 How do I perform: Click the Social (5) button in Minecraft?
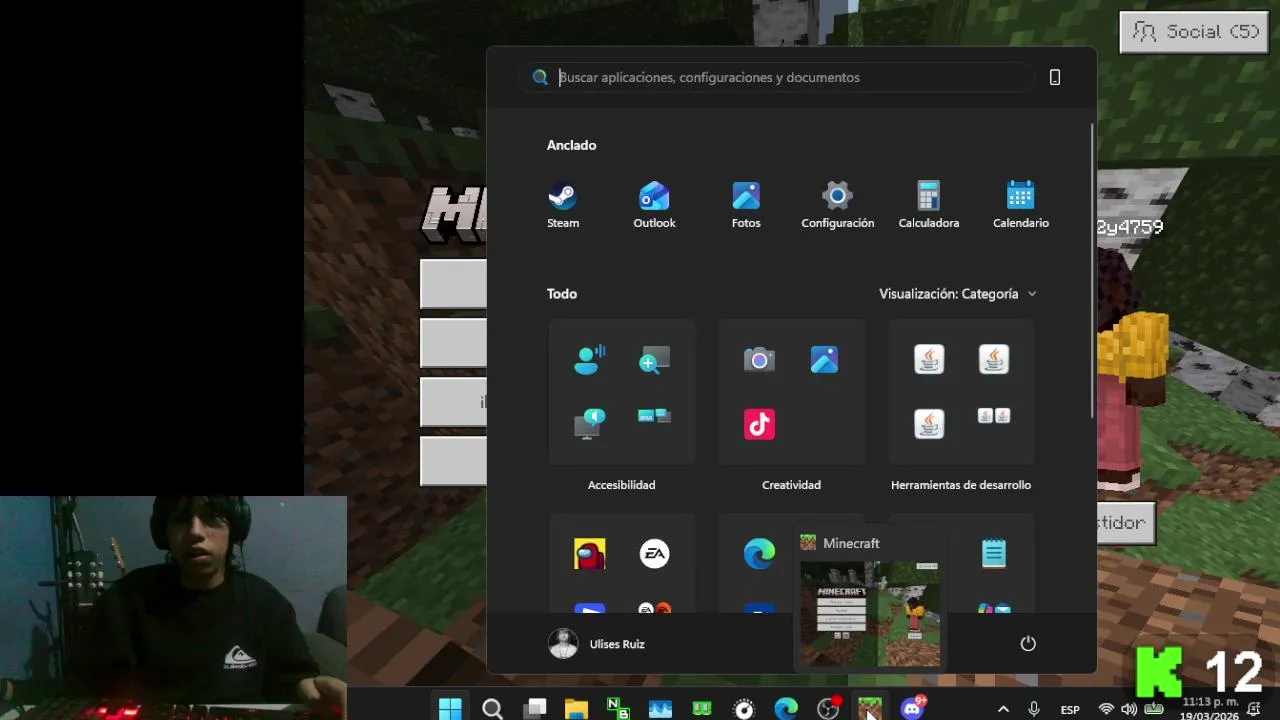(x=1194, y=32)
